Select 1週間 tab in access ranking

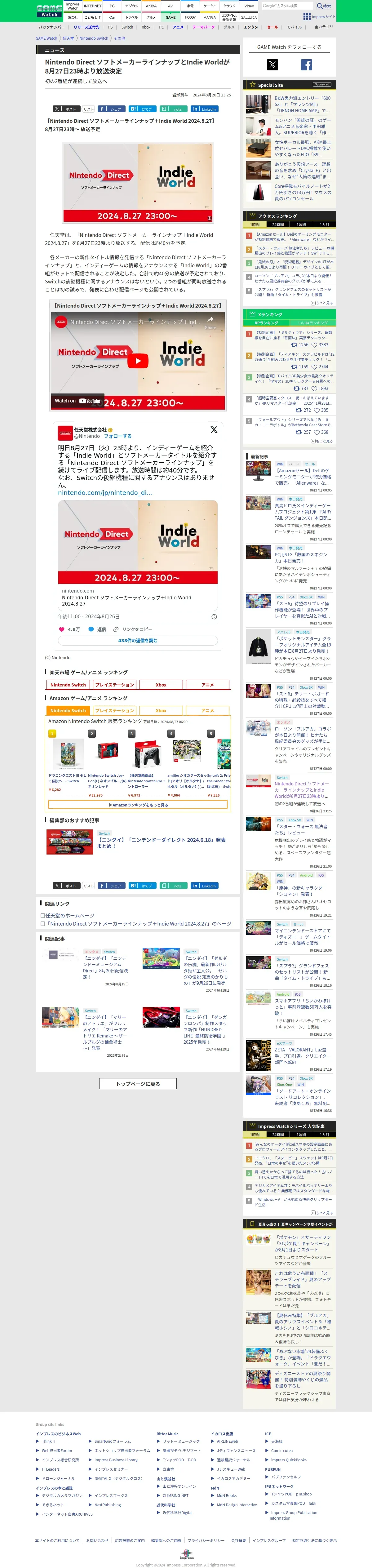point(301,224)
